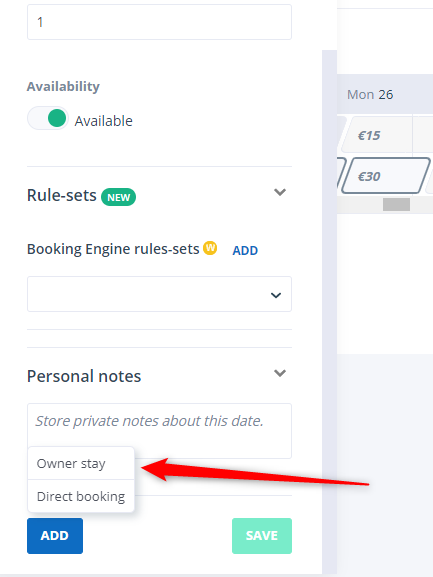Open the Booking Engine rules-sets dropdown arrow
The image size is (433, 577).
[x=276, y=295]
